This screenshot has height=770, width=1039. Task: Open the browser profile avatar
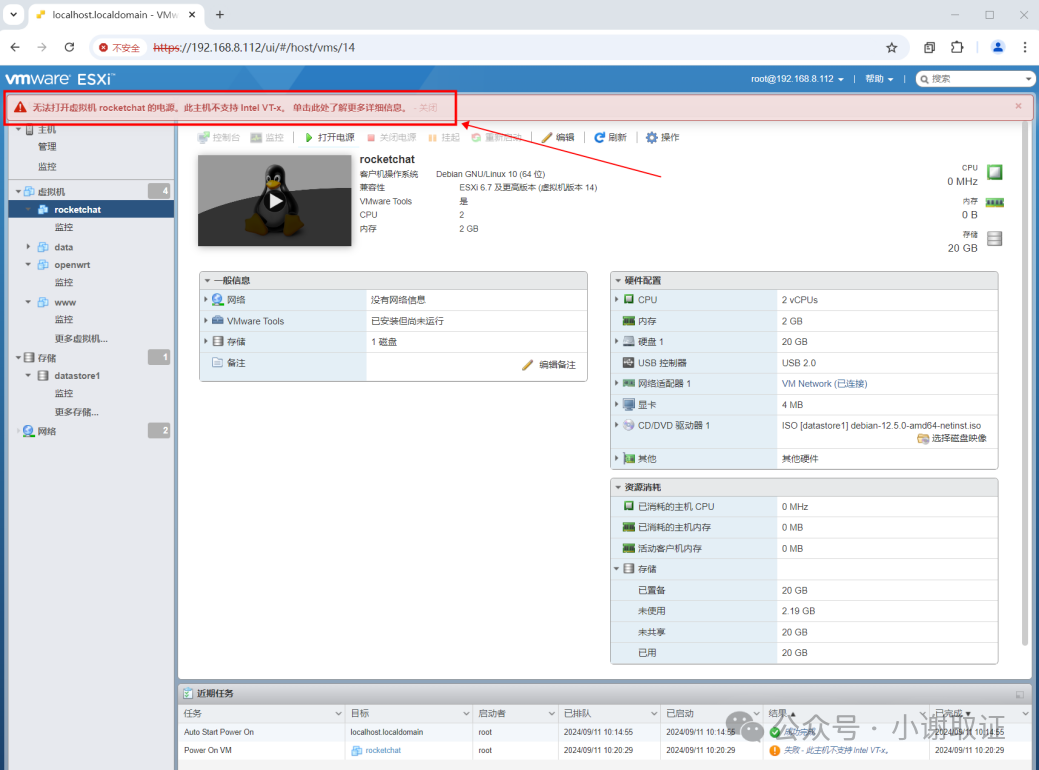click(x=997, y=48)
